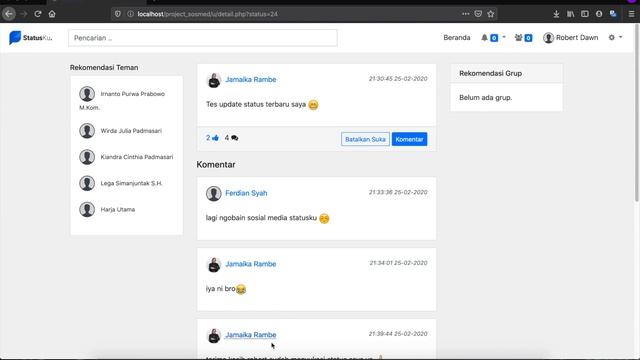Open Jamaika Rambe link on 21:39:44 comment
This screenshot has height=360, width=640.
coord(251,335)
